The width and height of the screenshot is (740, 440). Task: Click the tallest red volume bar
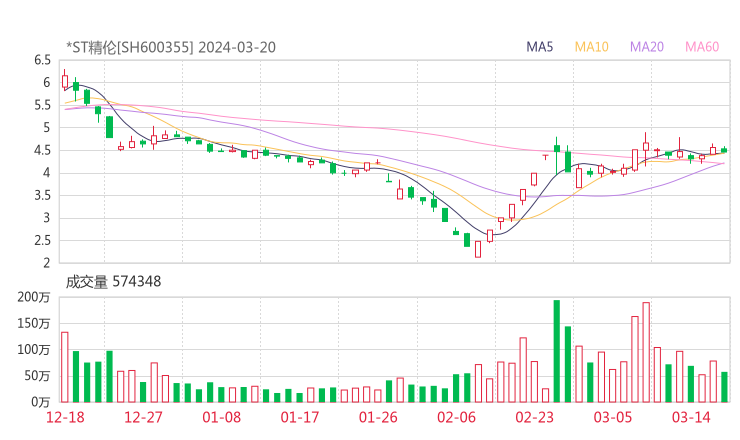coord(646,351)
